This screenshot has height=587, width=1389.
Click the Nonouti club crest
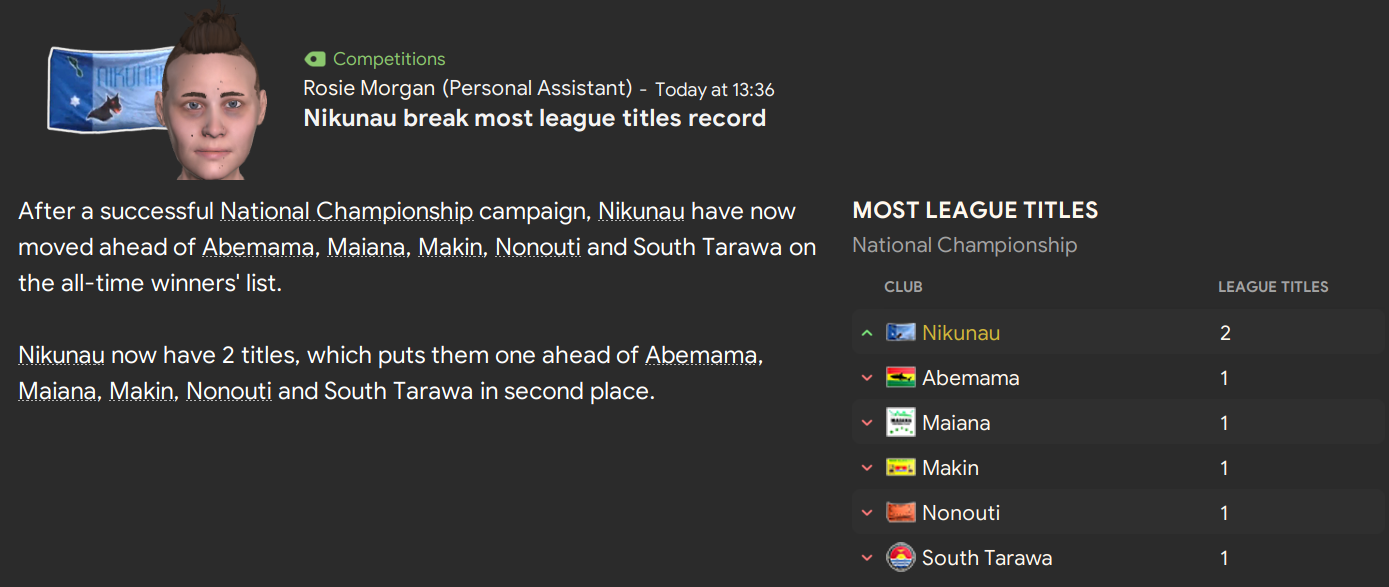tap(899, 512)
